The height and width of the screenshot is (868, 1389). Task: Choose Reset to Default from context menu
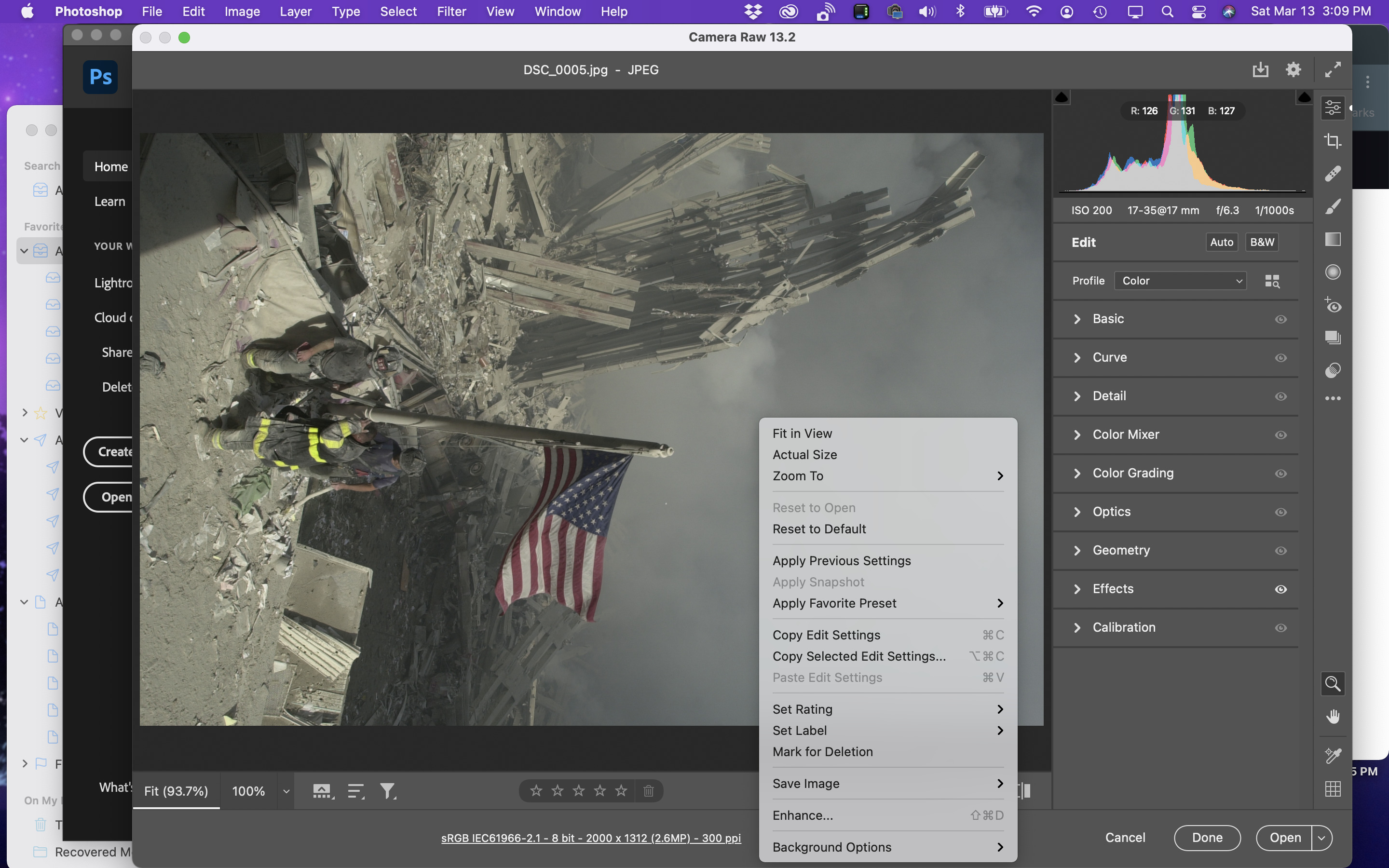click(818, 529)
